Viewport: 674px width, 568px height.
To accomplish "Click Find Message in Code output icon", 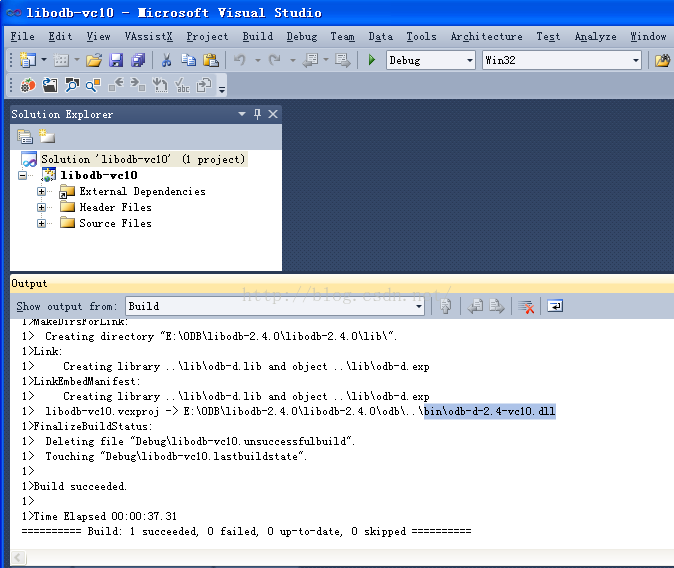I will 446,306.
